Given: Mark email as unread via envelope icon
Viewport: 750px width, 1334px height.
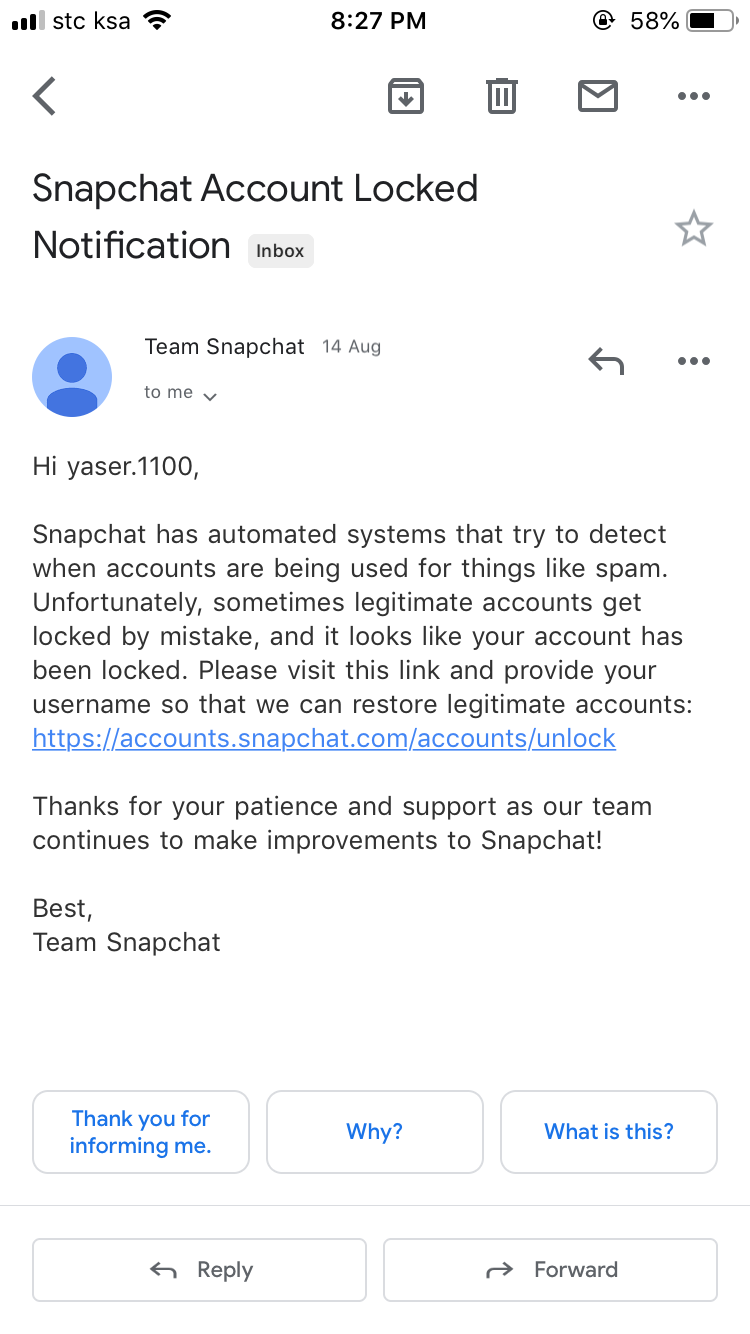Looking at the screenshot, I should [598, 96].
